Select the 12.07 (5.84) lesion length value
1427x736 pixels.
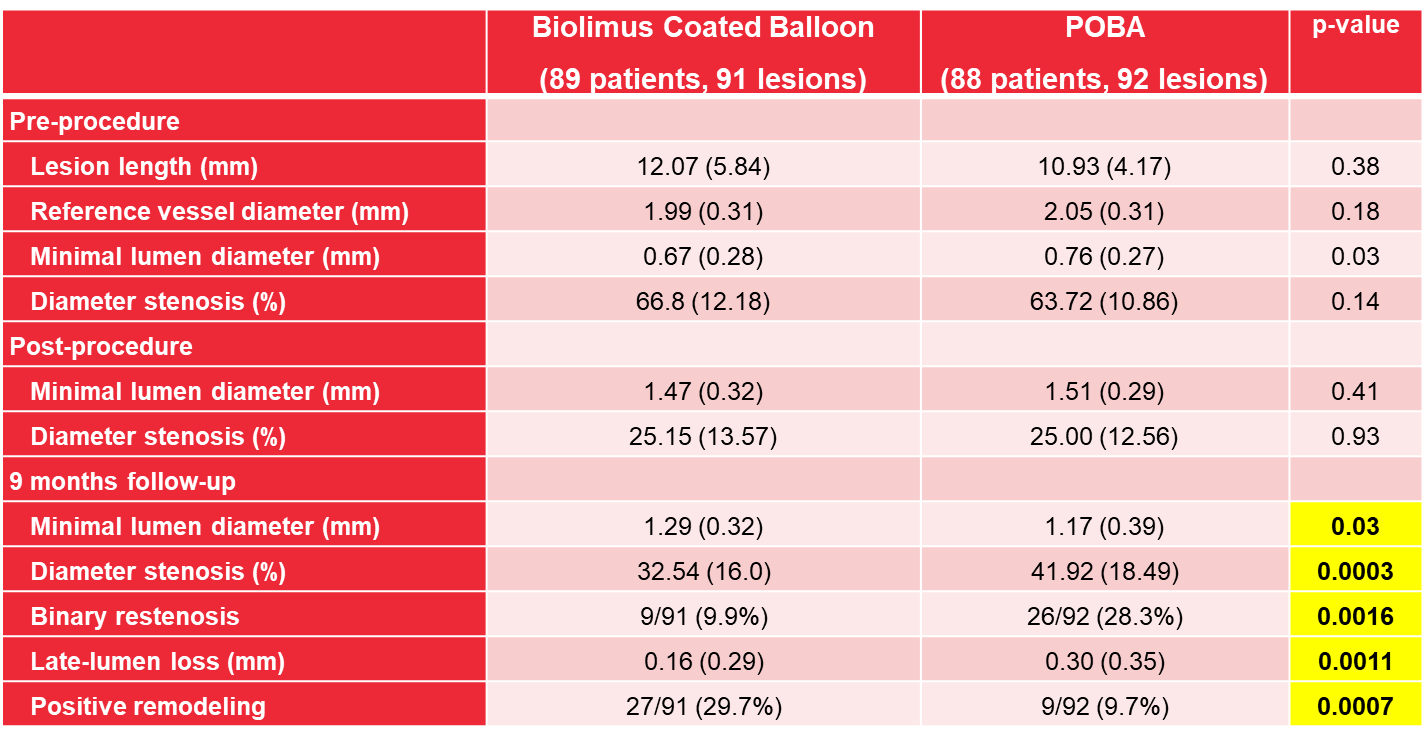pyautogui.click(x=703, y=166)
